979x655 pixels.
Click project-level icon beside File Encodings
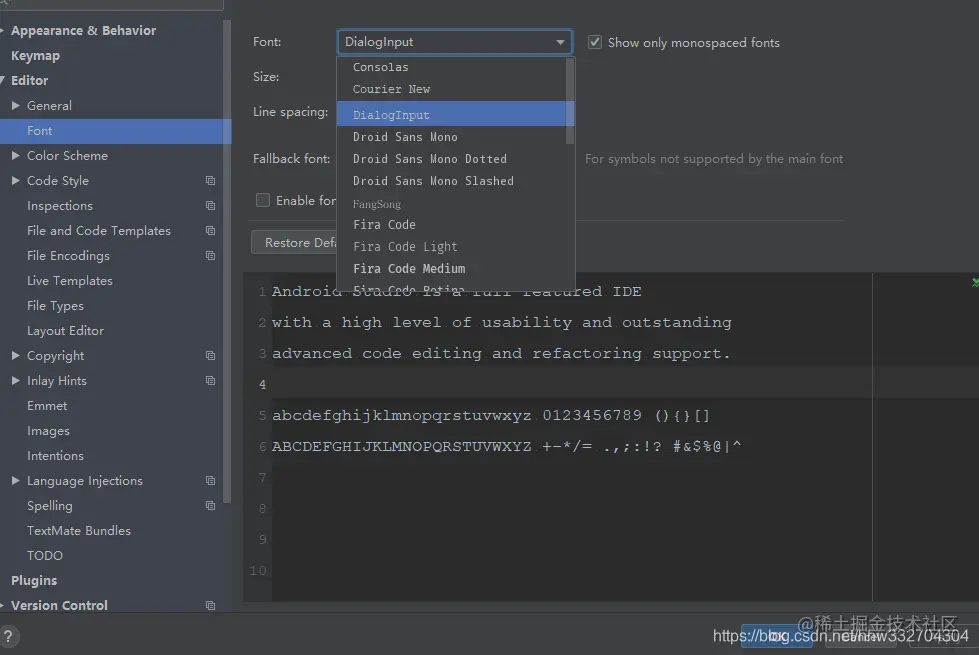(x=210, y=255)
